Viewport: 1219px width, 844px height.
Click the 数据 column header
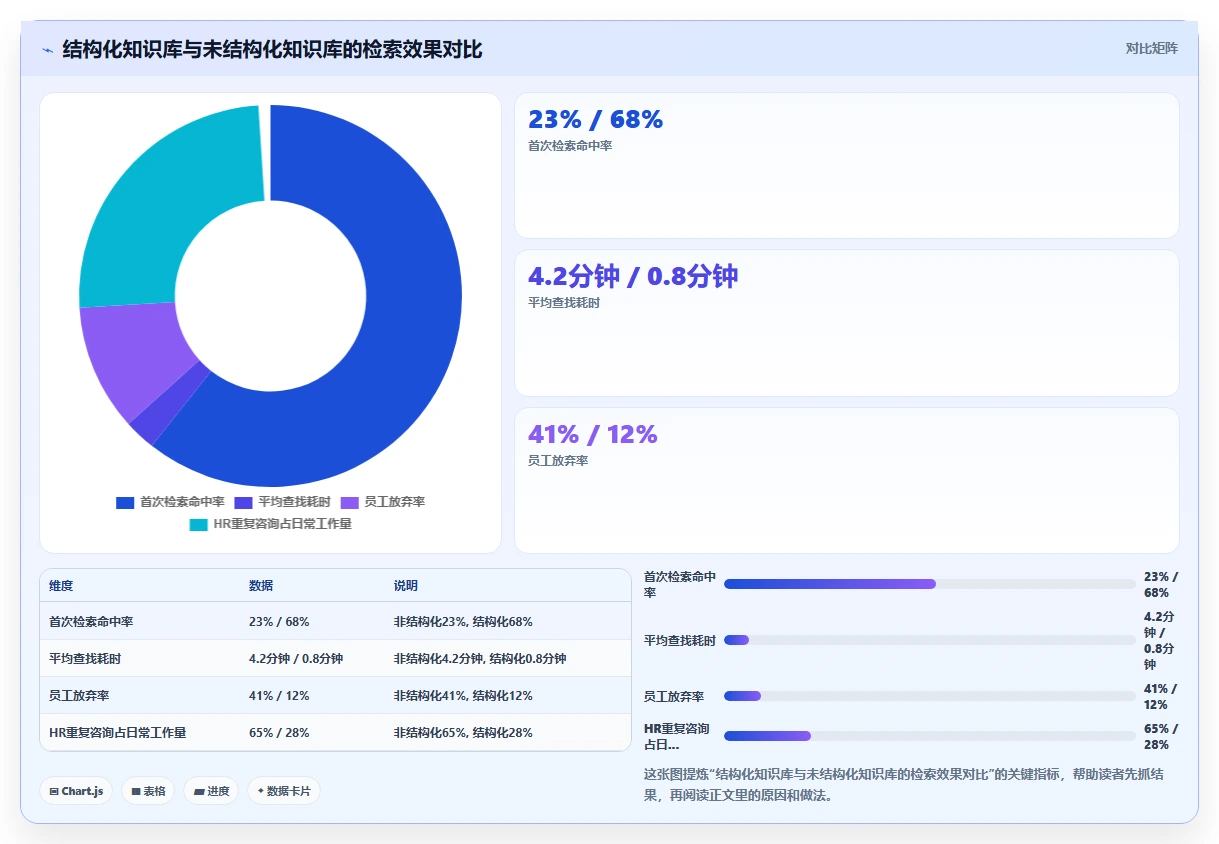(x=261, y=586)
